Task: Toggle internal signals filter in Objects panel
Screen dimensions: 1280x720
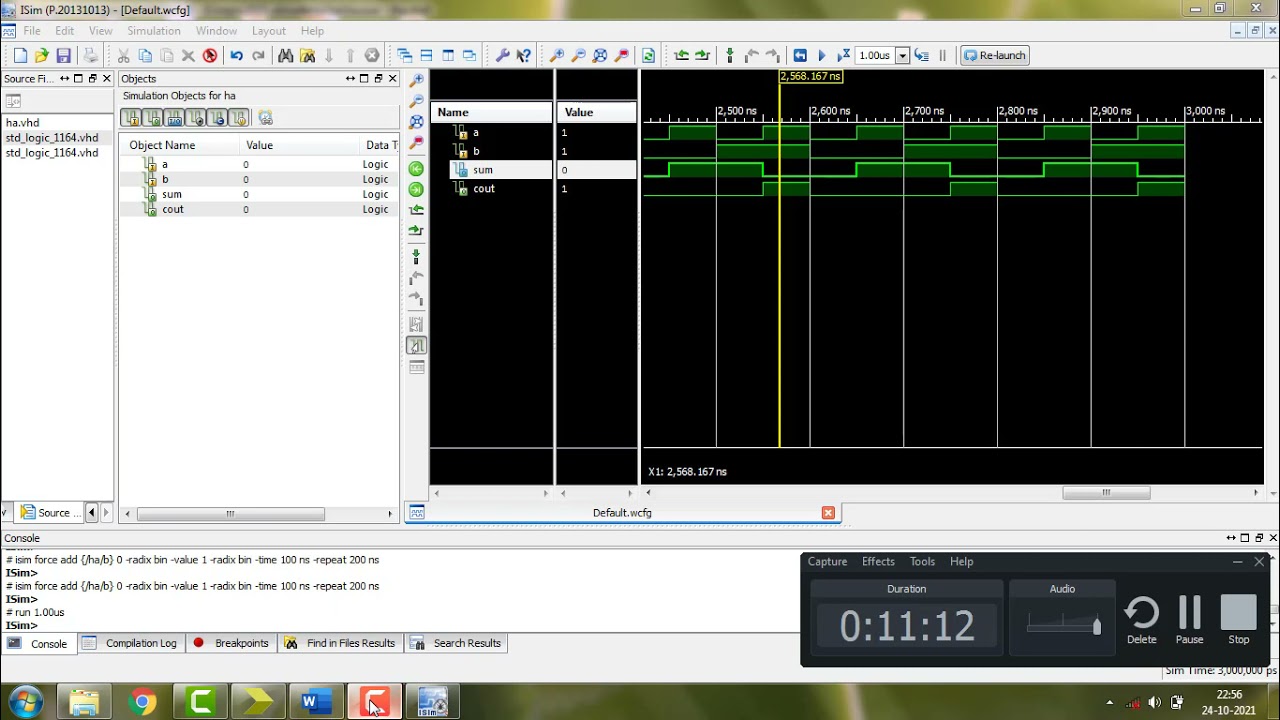Action: pyautogui.click(x=196, y=118)
